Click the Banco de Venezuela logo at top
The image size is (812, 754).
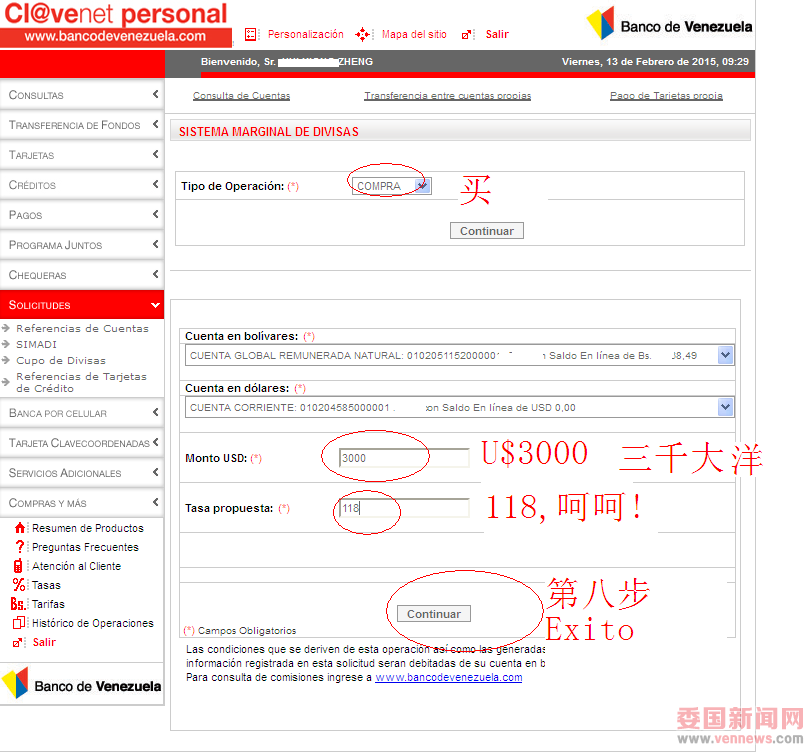point(669,24)
